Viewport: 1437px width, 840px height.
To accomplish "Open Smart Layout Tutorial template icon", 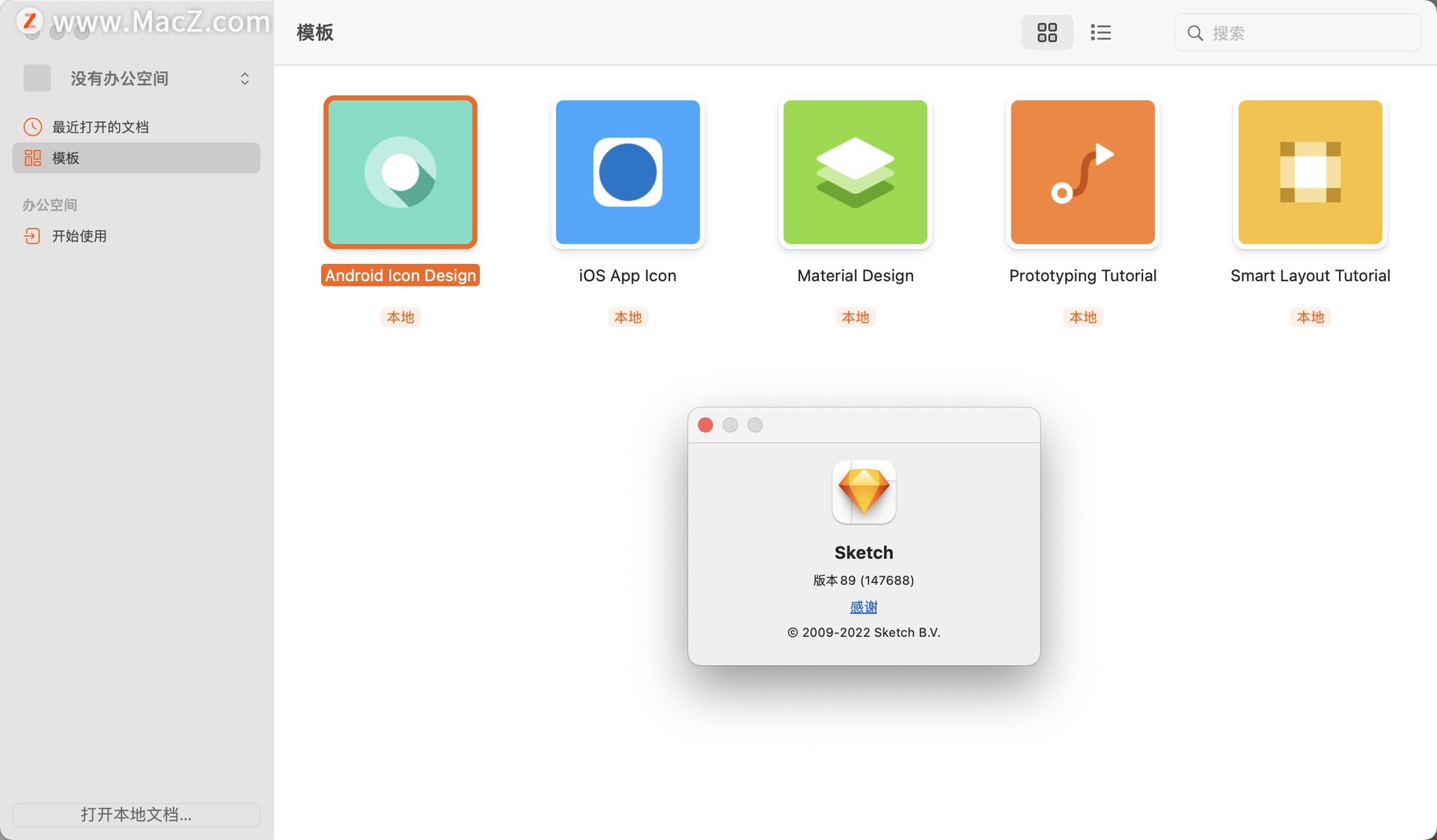I will coord(1310,172).
